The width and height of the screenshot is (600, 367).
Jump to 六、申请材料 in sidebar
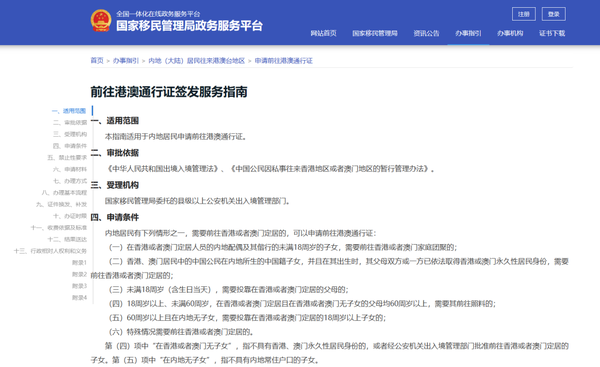[70, 169]
